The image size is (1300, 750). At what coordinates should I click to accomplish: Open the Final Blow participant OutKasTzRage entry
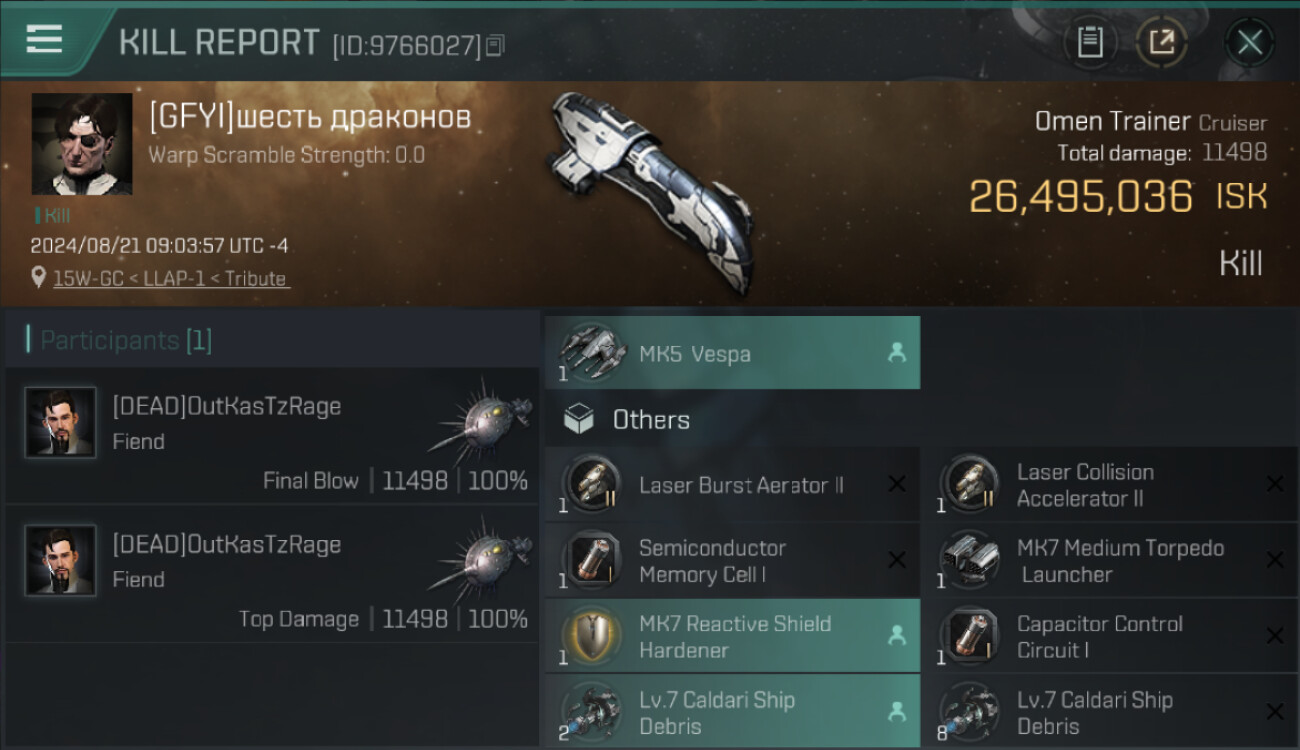tap(272, 436)
